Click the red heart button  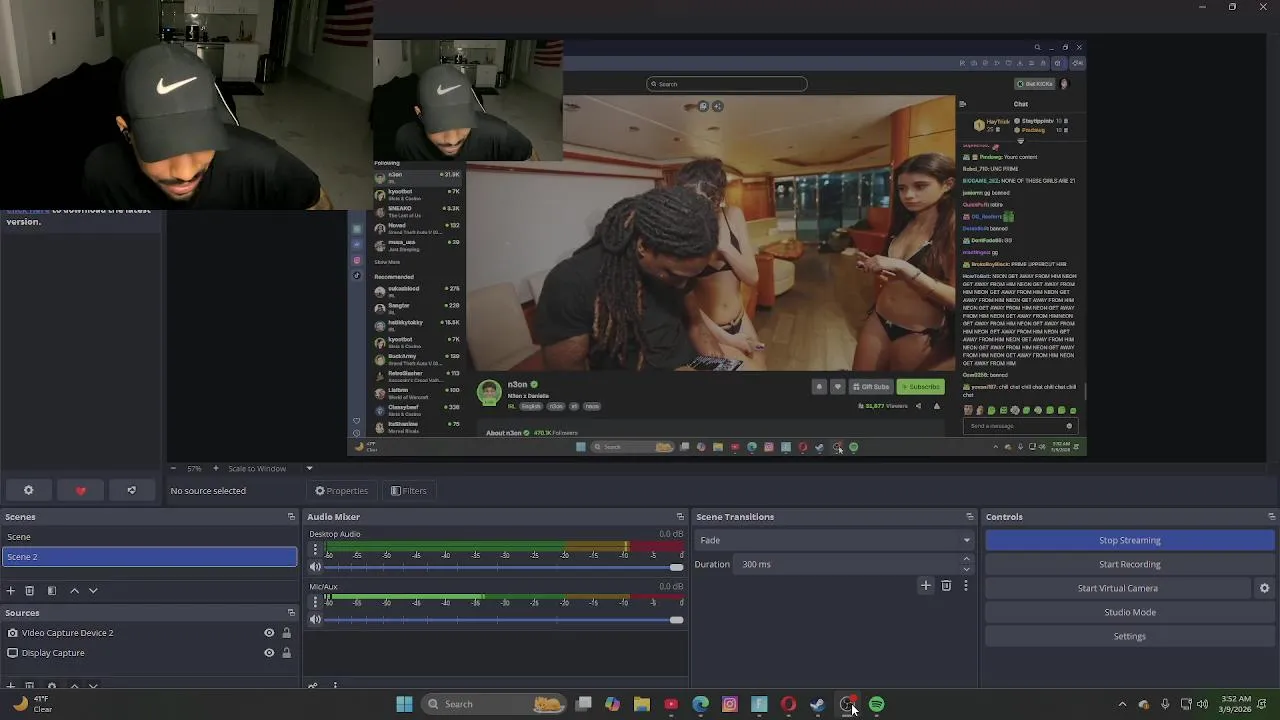[x=80, y=490]
